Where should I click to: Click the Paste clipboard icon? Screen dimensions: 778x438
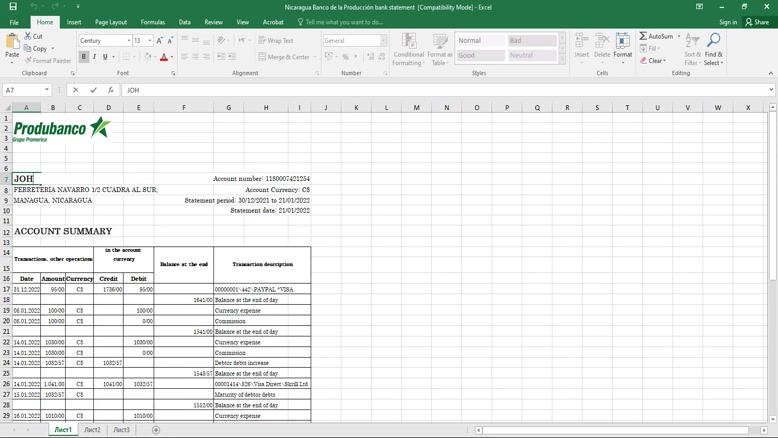[12, 45]
